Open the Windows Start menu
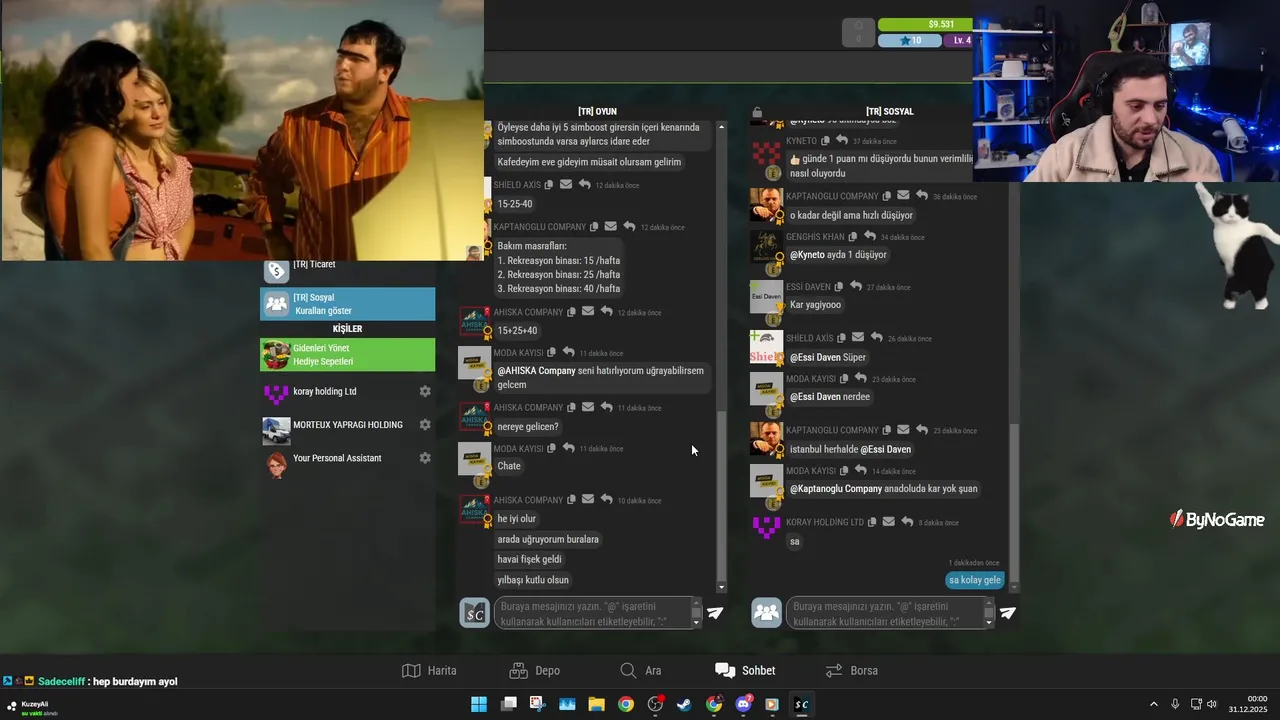The height and width of the screenshot is (720, 1280). (x=479, y=704)
